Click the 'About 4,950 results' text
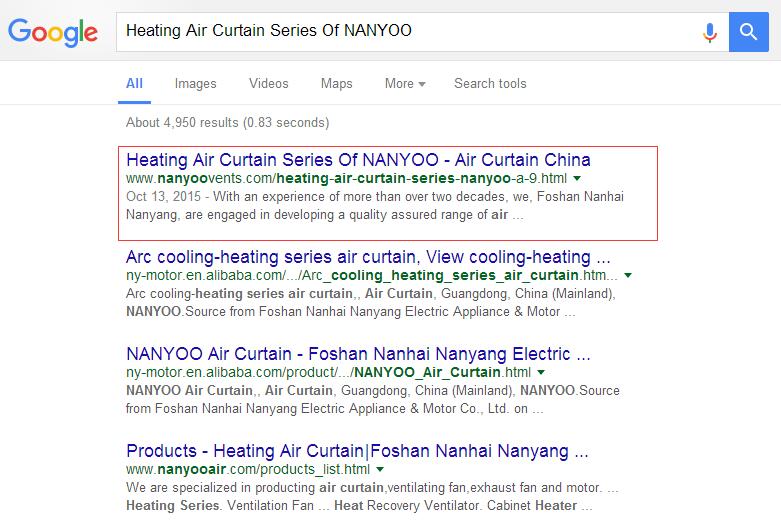Screen dimensions: 781x523 [228, 123]
